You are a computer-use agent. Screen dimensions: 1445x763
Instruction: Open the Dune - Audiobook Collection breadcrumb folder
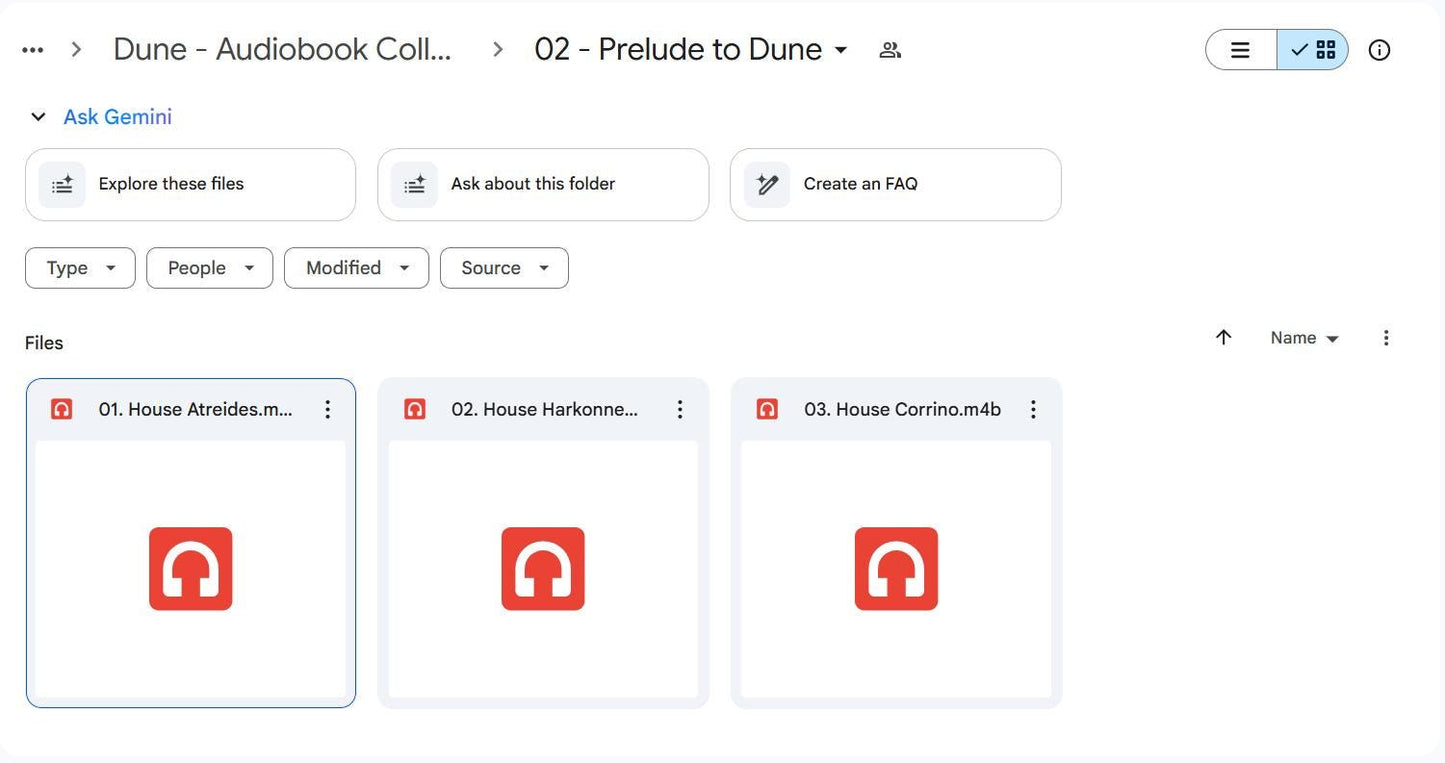pos(282,49)
